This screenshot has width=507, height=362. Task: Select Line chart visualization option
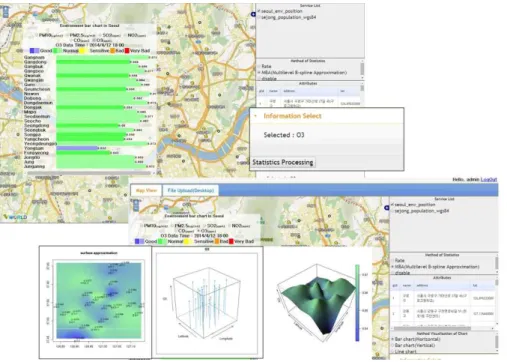point(392,351)
